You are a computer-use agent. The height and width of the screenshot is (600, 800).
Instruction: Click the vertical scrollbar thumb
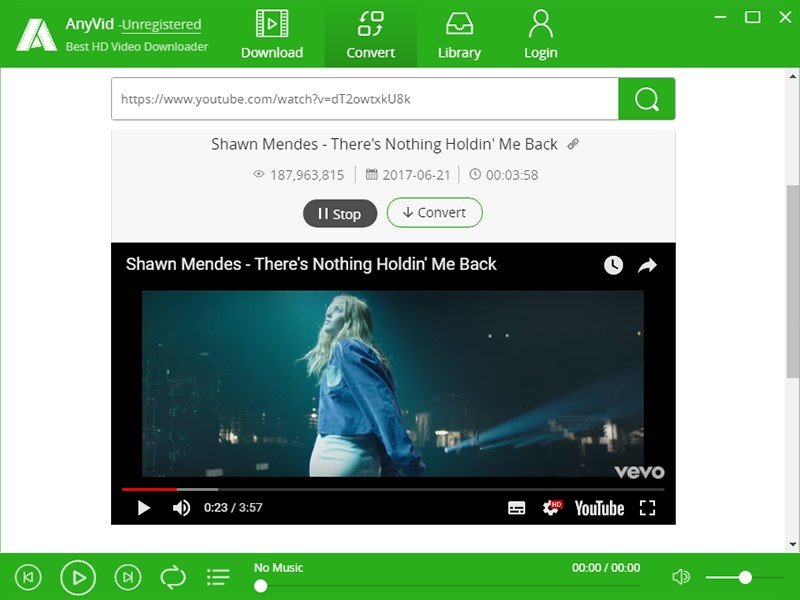(x=793, y=282)
